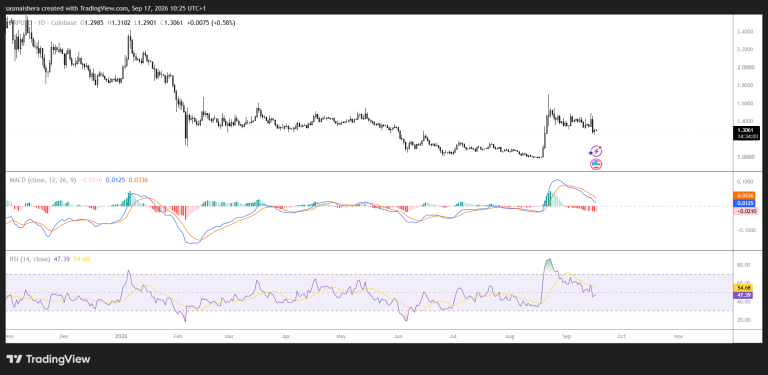The width and height of the screenshot is (768, 375).
Task: Click the pink -0.0210 tag on MACD axis
Action: [745, 211]
